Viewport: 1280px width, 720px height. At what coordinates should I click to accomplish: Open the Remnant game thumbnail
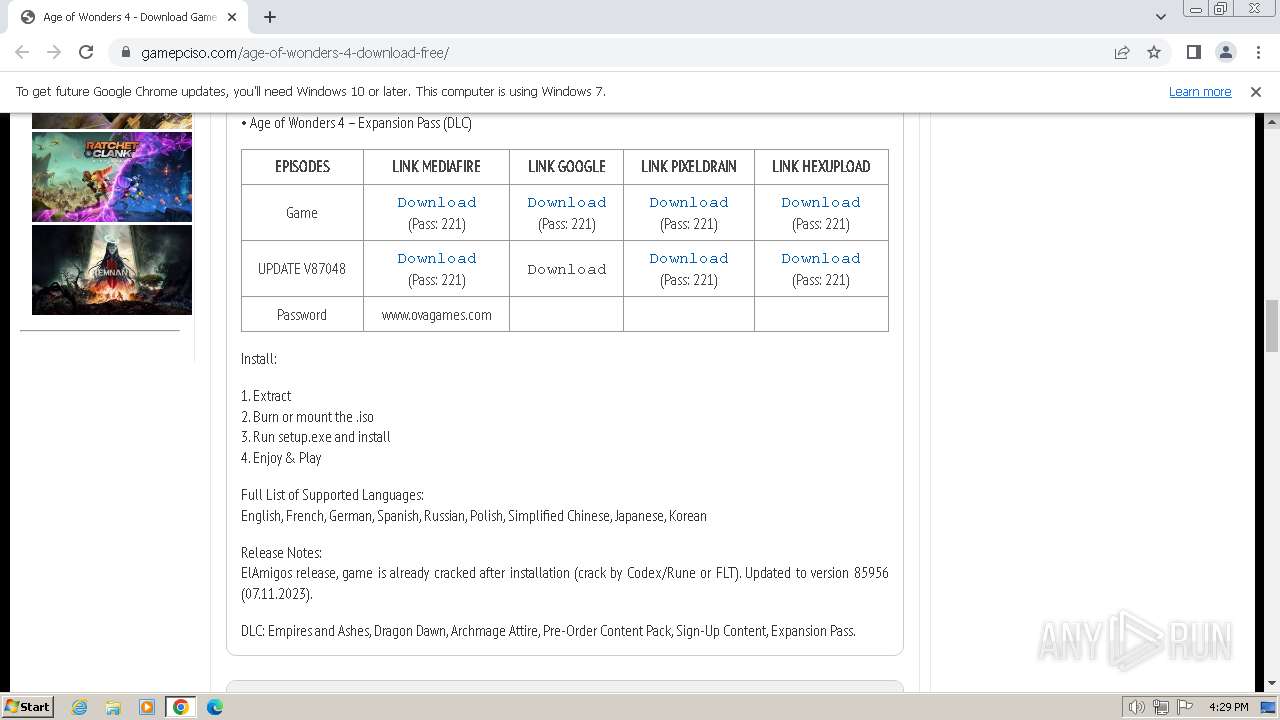(x=112, y=270)
